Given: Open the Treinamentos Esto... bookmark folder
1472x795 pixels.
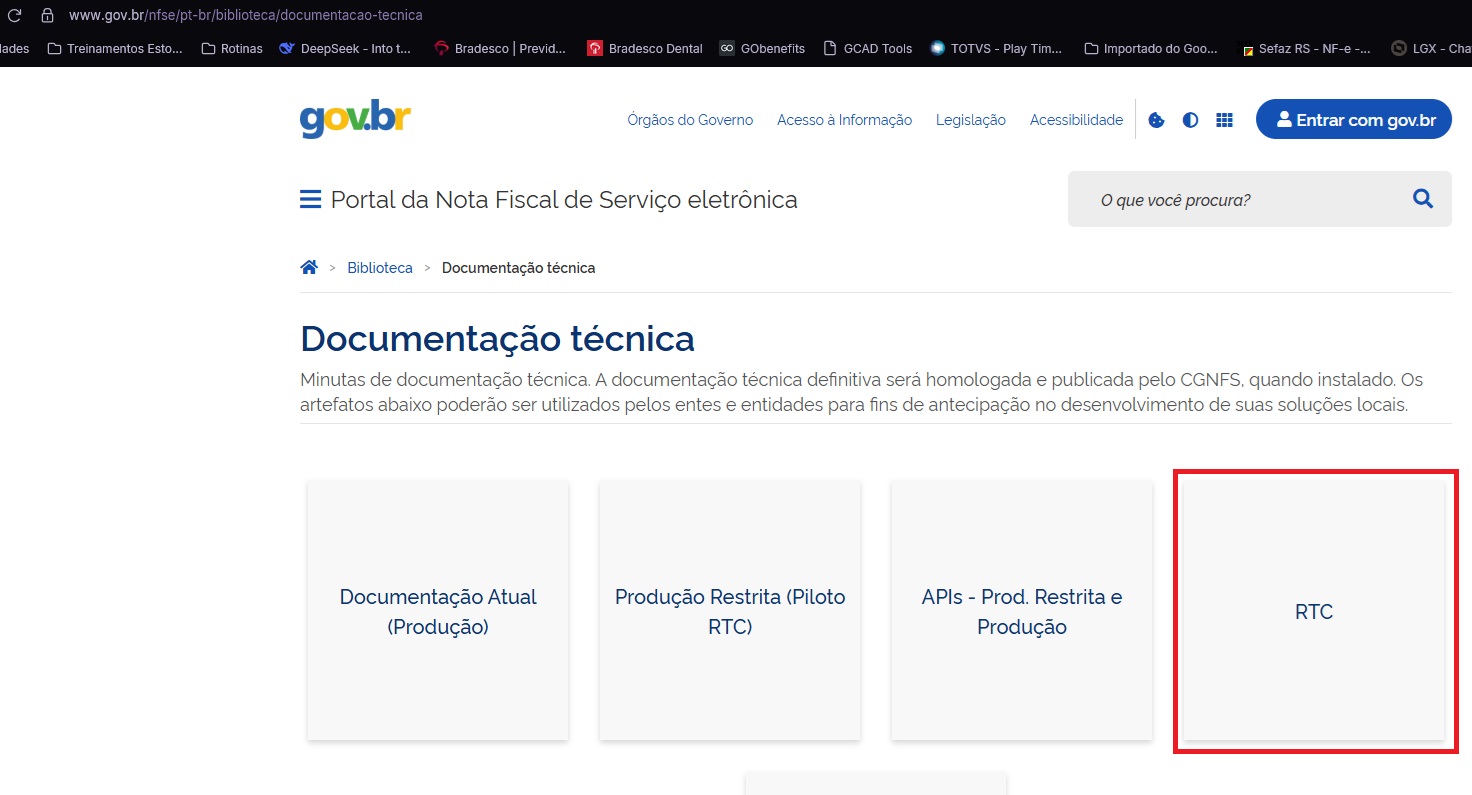Looking at the screenshot, I should (115, 48).
